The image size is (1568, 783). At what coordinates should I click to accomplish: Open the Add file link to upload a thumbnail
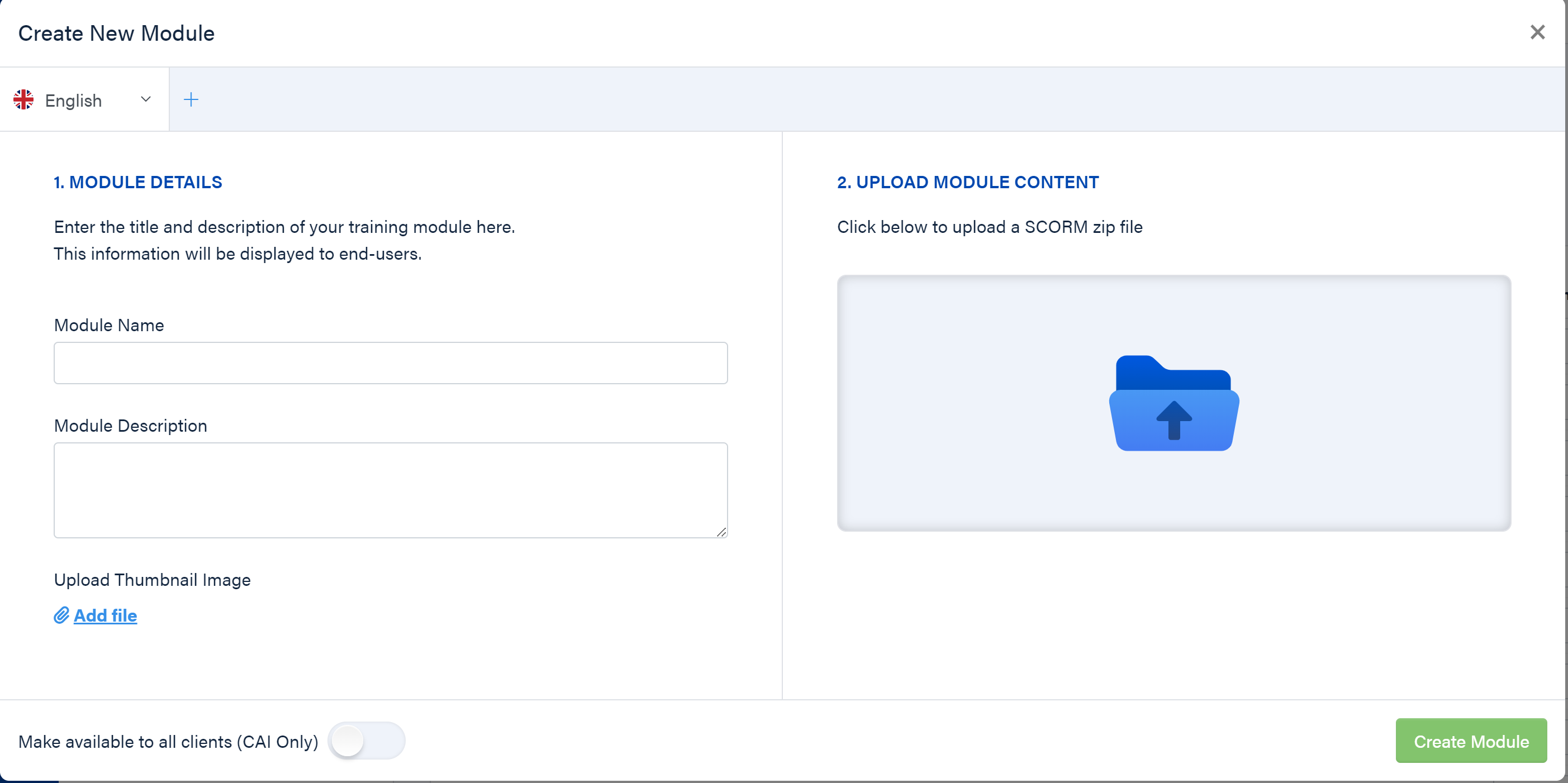(x=105, y=615)
